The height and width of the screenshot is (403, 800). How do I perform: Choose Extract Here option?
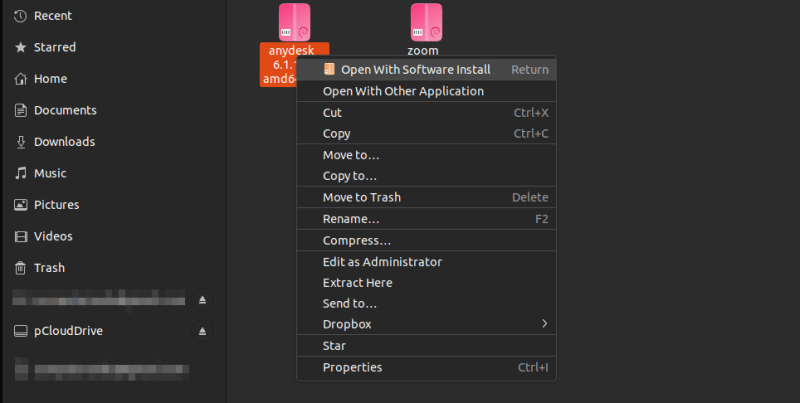[x=357, y=283]
